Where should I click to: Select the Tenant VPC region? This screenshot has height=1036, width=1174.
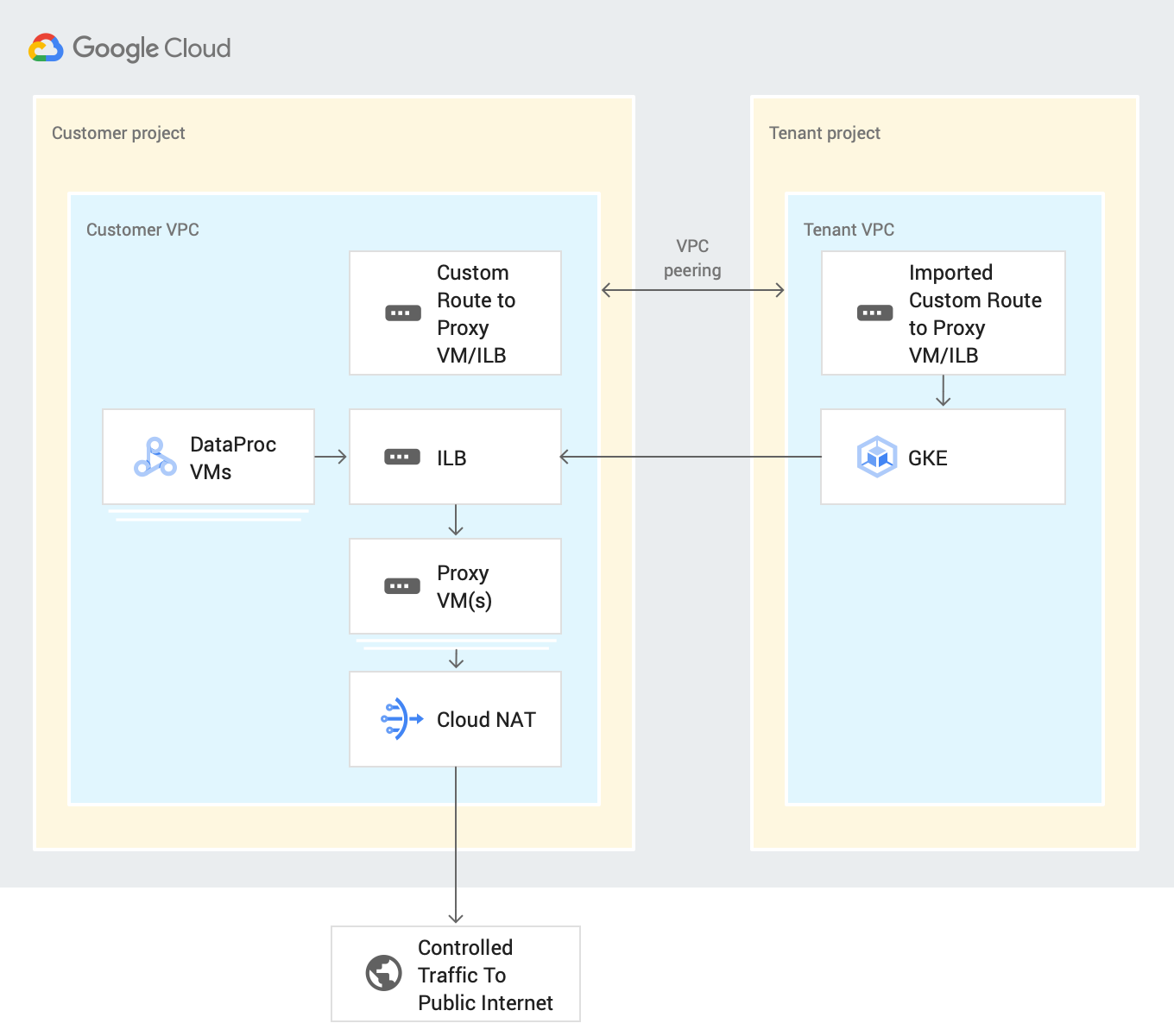[x=849, y=230]
